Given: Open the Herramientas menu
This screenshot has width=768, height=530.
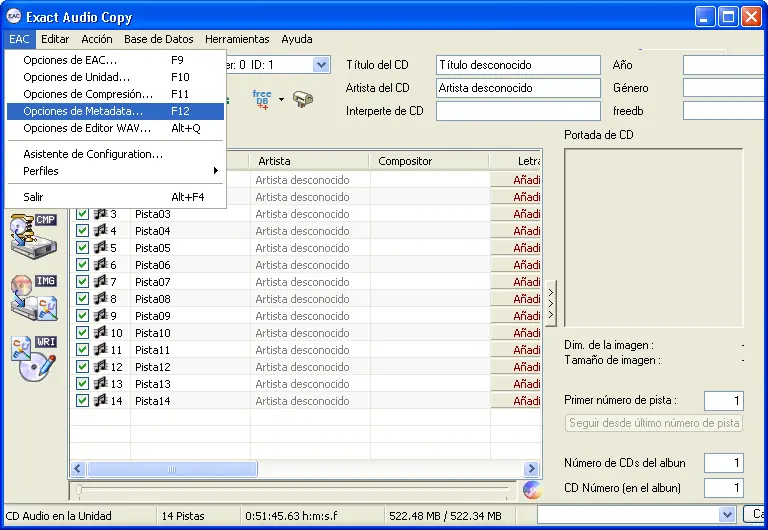Looking at the screenshot, I should tap(237, 39).
